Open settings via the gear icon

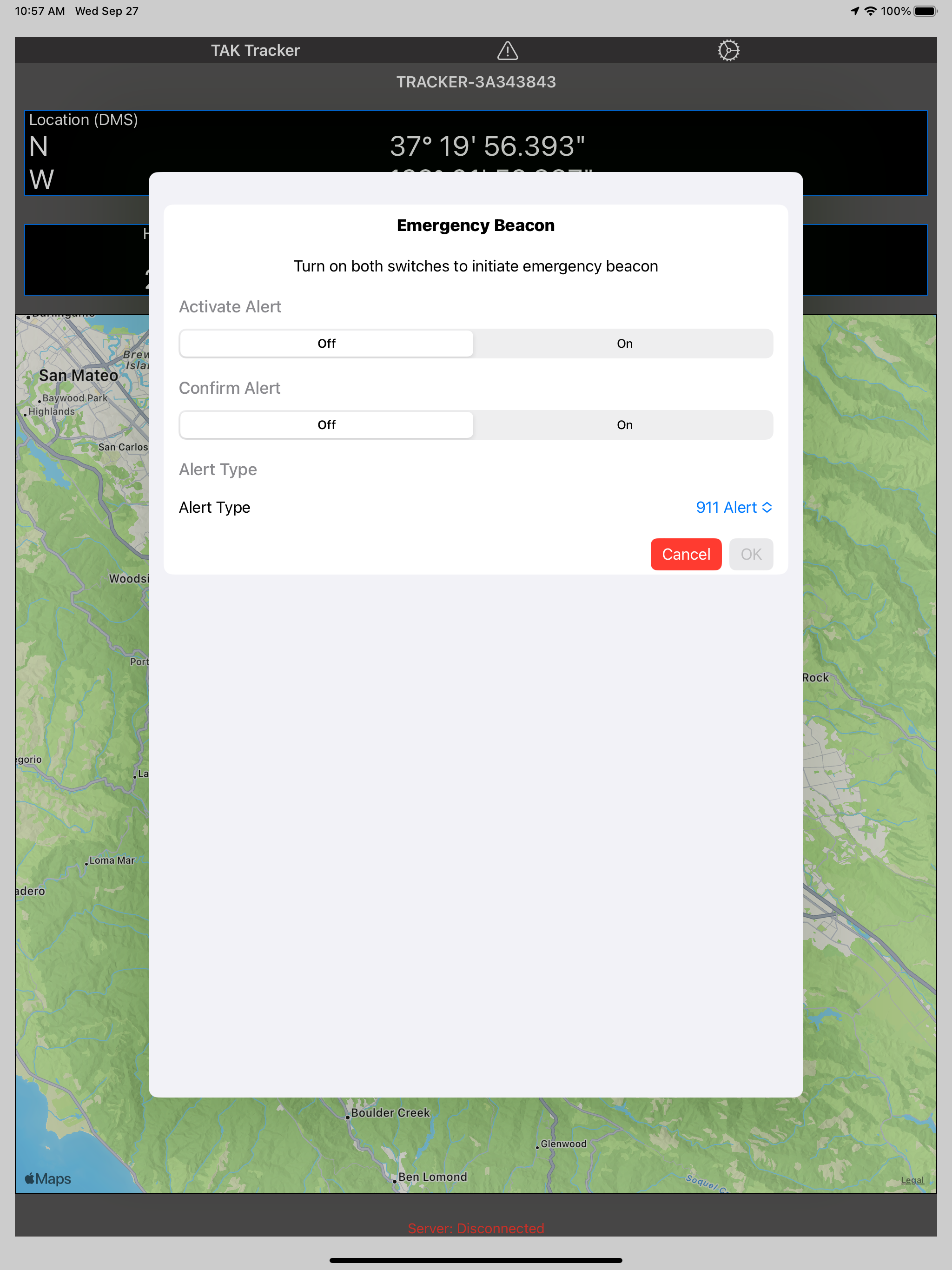point(728,51)
